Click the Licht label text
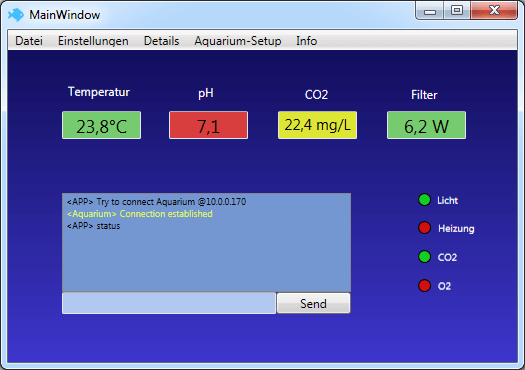Screen dimensions: 525x370 [448, 201]
